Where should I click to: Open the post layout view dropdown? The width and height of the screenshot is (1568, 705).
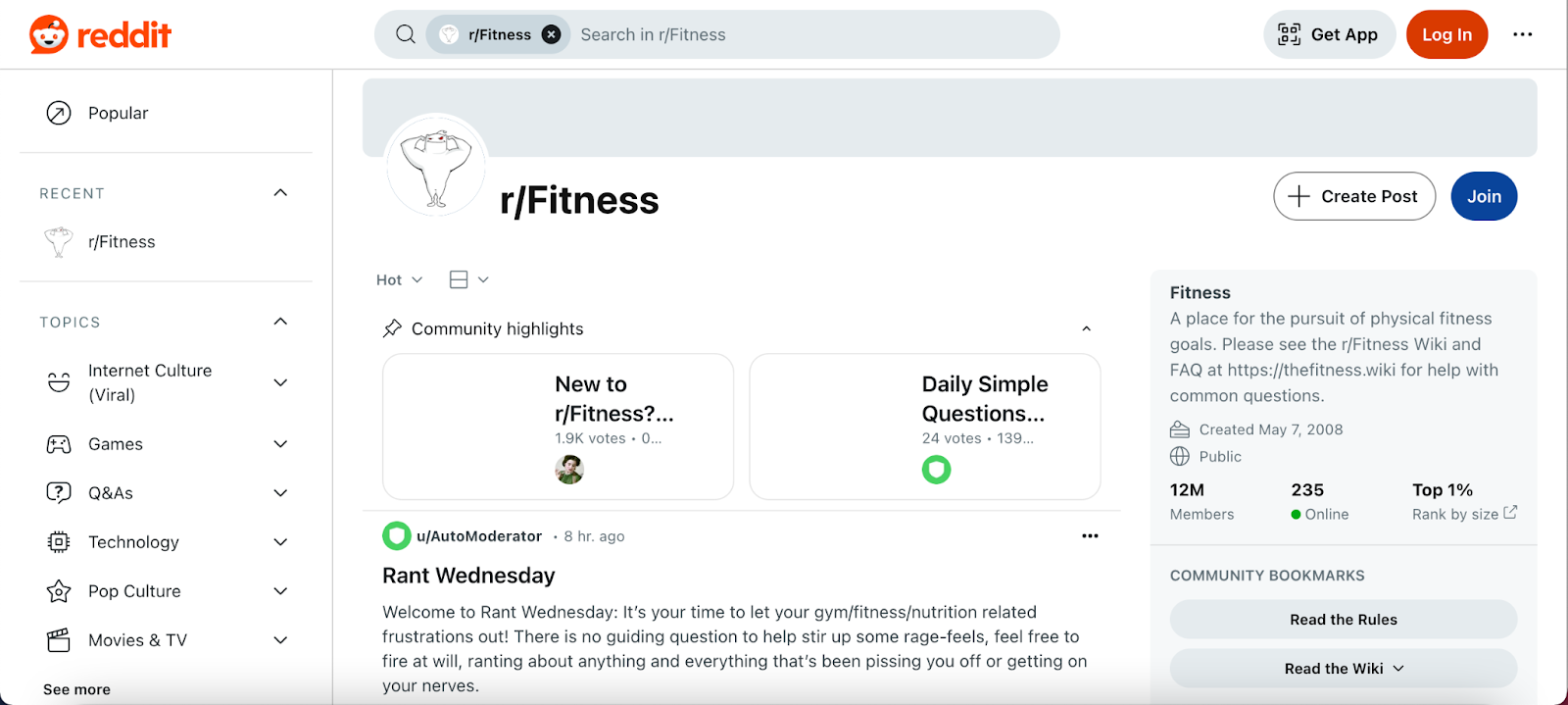pos(468,279)
